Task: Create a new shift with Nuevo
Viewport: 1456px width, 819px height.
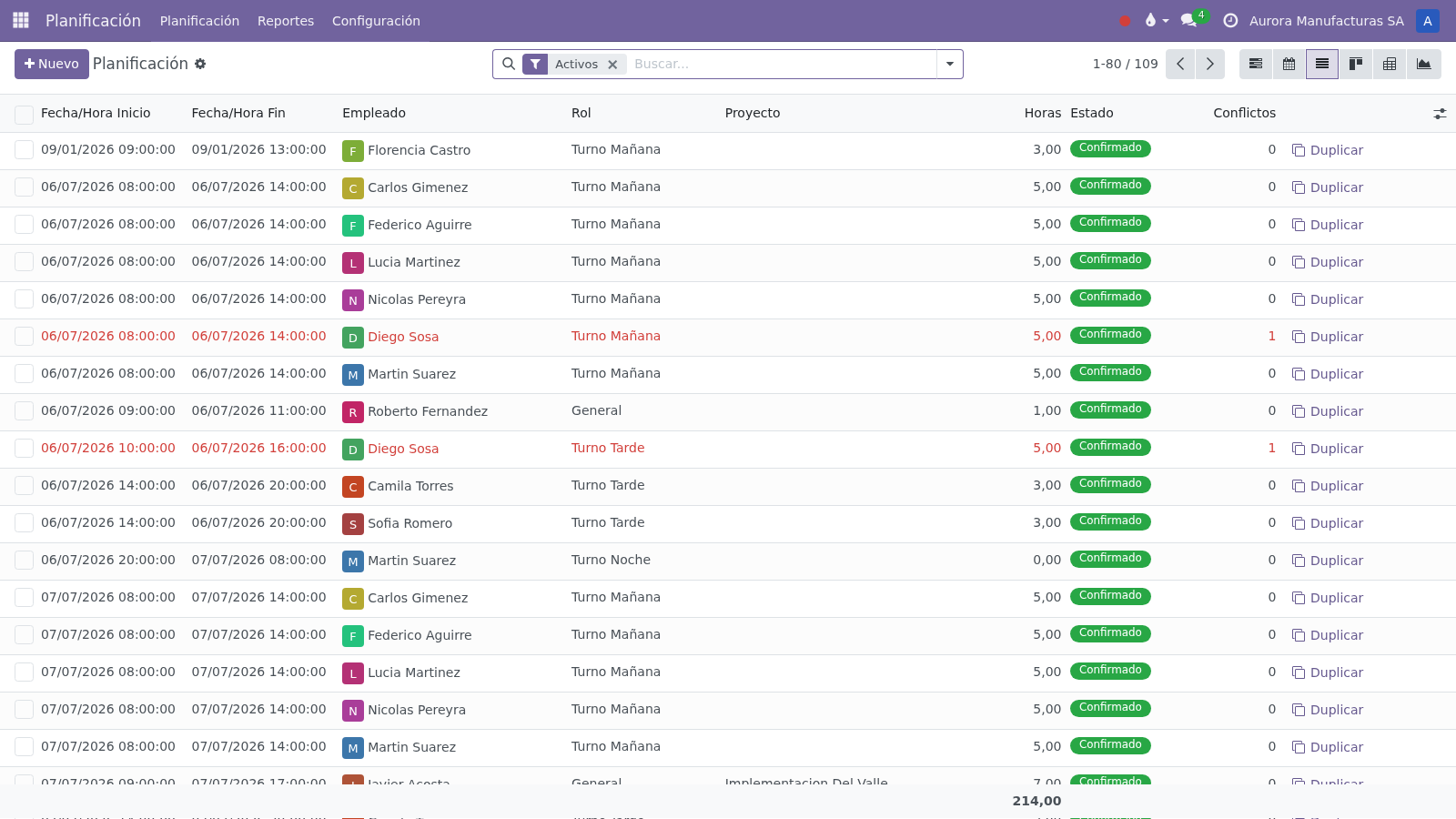Action: tap(52, 64)
